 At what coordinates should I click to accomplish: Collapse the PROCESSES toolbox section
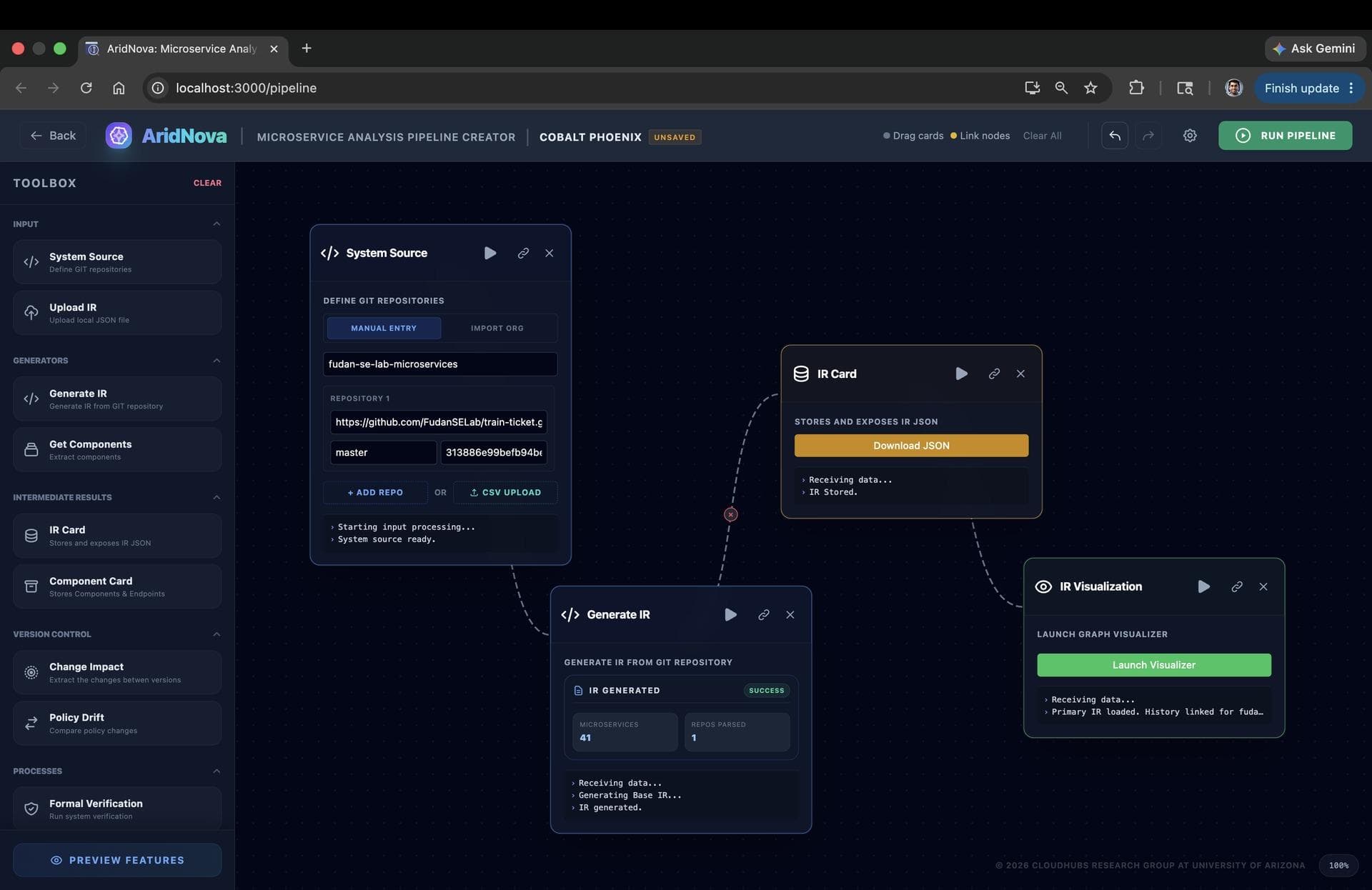217,771
